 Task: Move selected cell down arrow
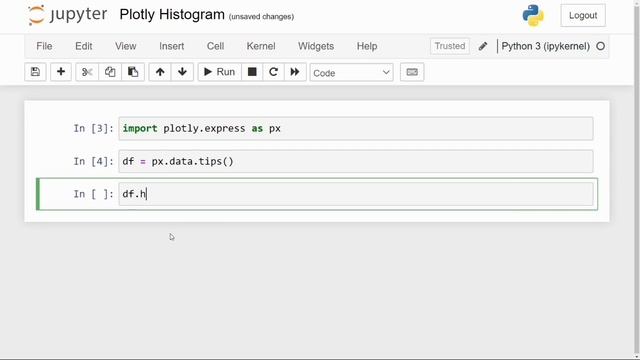[182, 72]
